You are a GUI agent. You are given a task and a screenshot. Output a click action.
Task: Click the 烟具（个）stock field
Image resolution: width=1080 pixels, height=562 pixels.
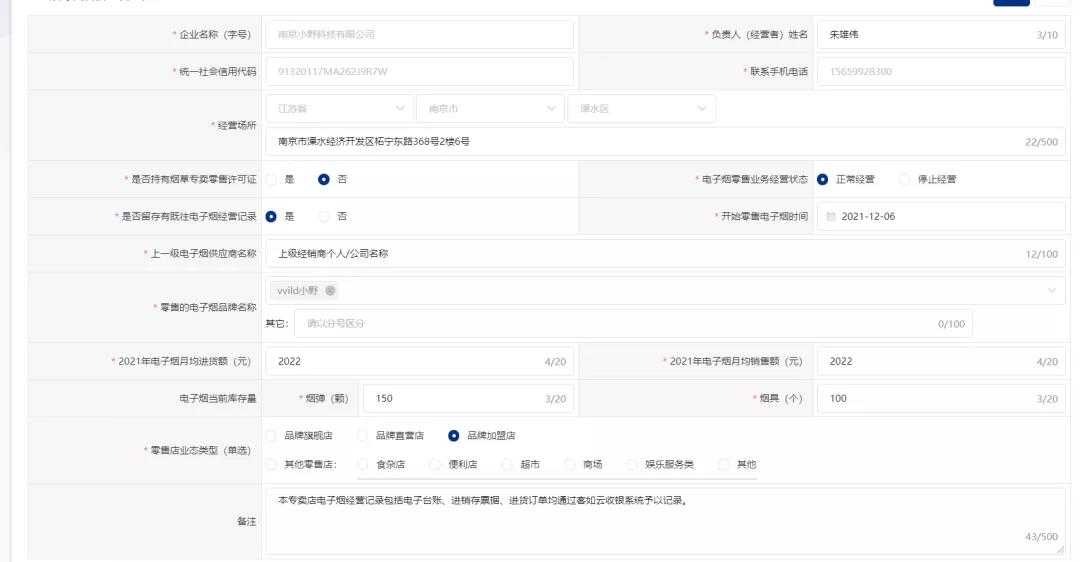tap(941, 398)
